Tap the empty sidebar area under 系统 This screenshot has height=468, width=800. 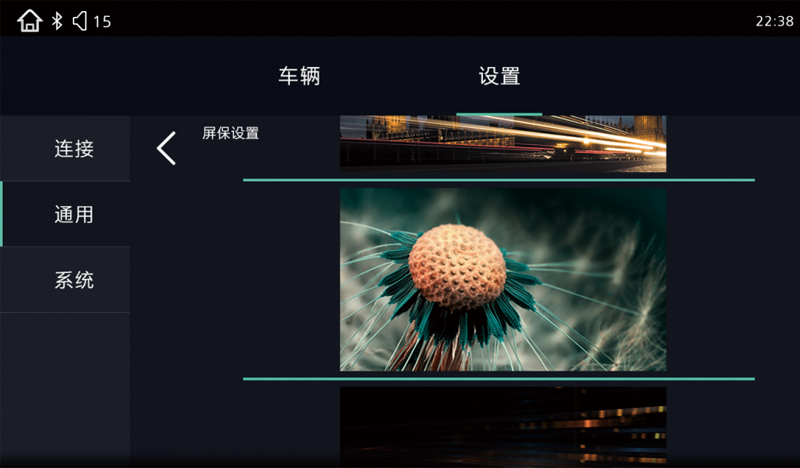click(65, 390)
